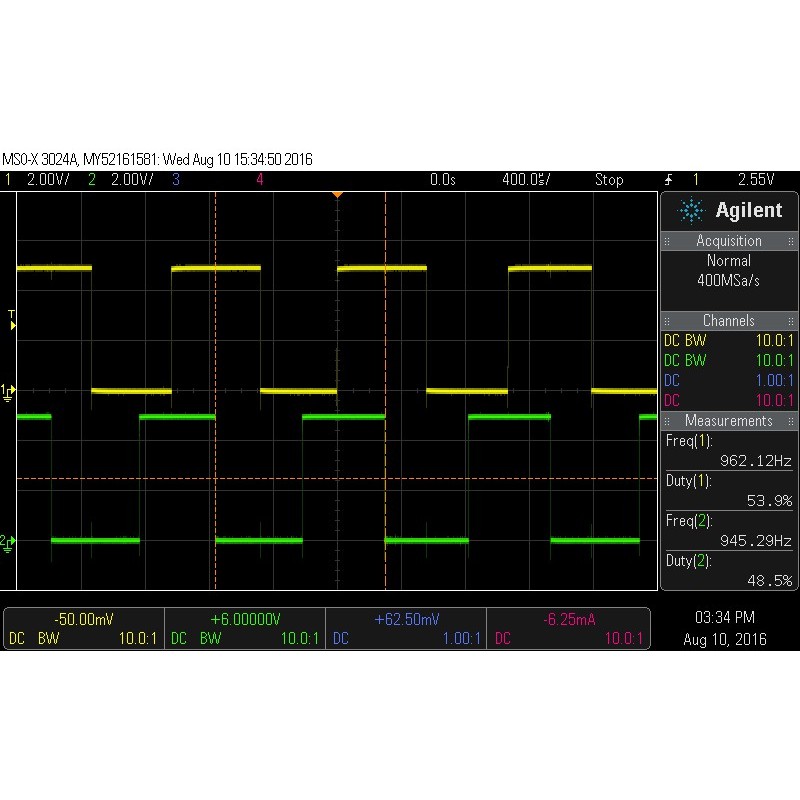
Task: Click the Agilent logo icon
Action: [x=691, y=211]
